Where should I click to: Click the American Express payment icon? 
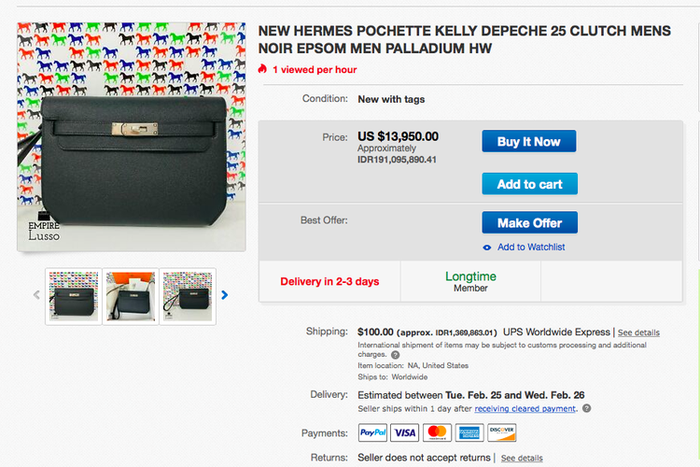(x=468, y=432)
